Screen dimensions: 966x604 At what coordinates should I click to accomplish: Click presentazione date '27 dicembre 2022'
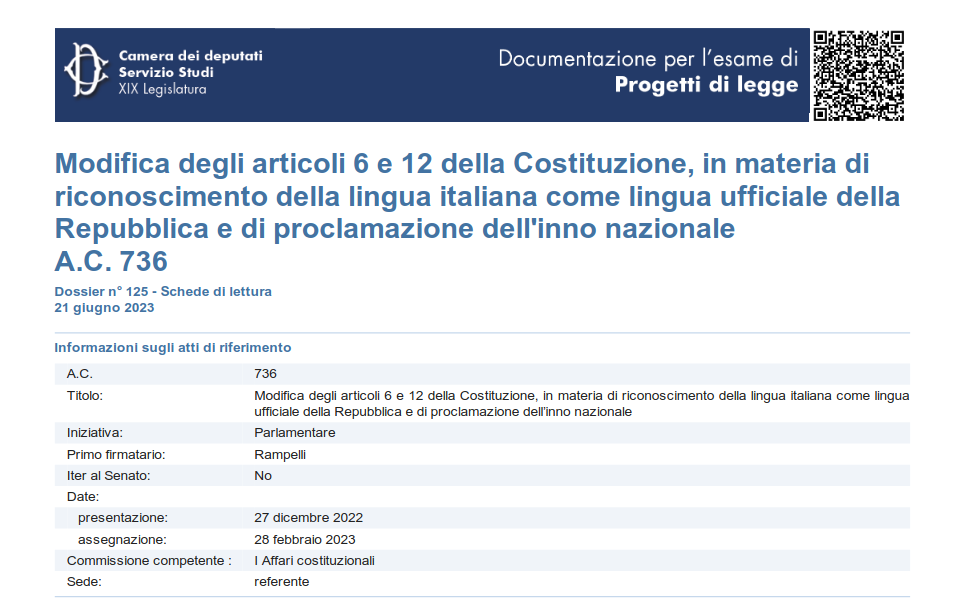(x=308, y=518)
